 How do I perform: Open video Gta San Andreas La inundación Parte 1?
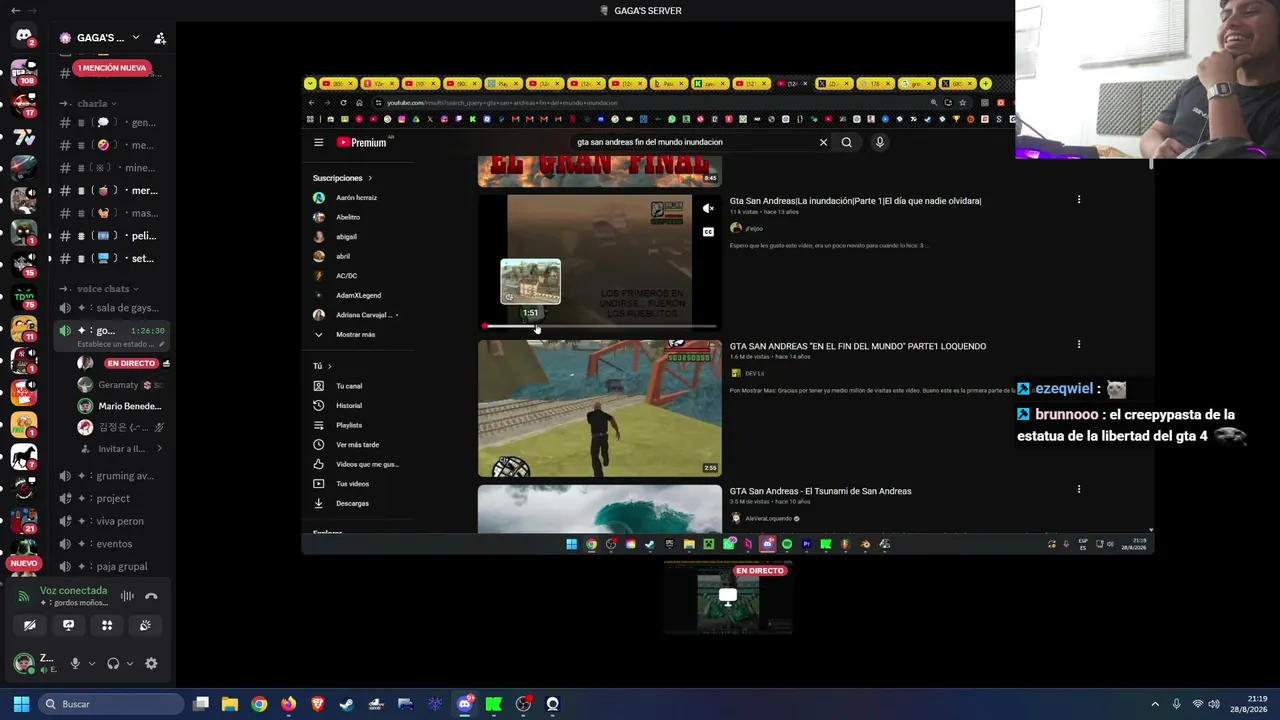click(x=855, y=201)
